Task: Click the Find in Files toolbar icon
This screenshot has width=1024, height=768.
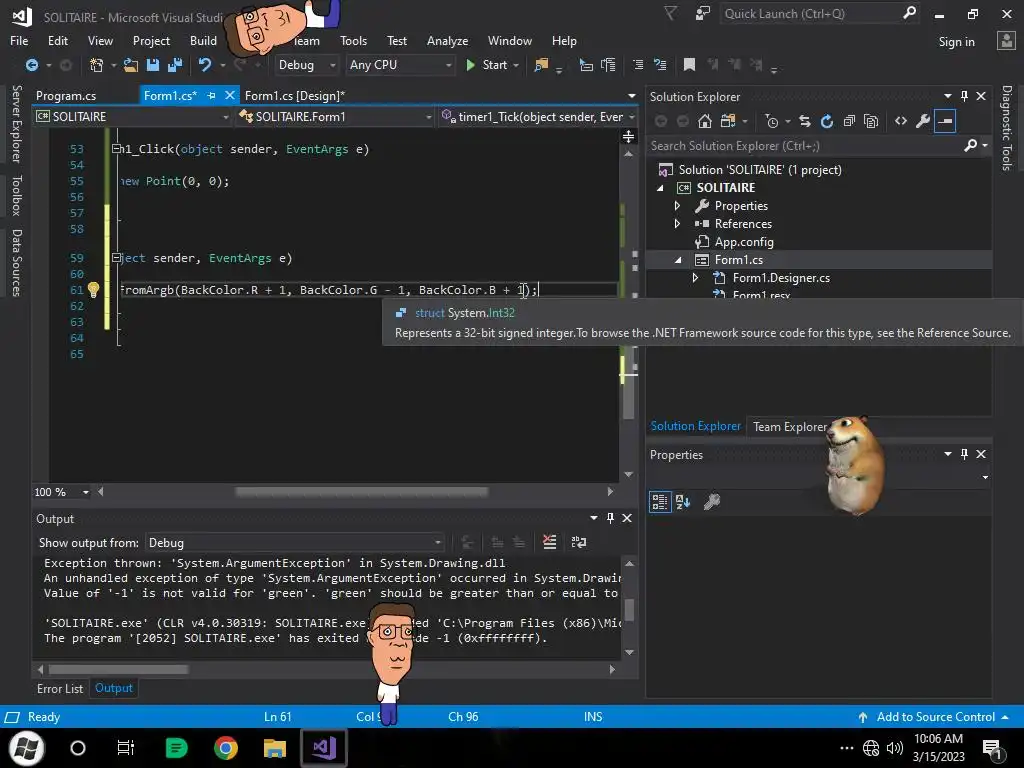Action: [x=541, y=65]
